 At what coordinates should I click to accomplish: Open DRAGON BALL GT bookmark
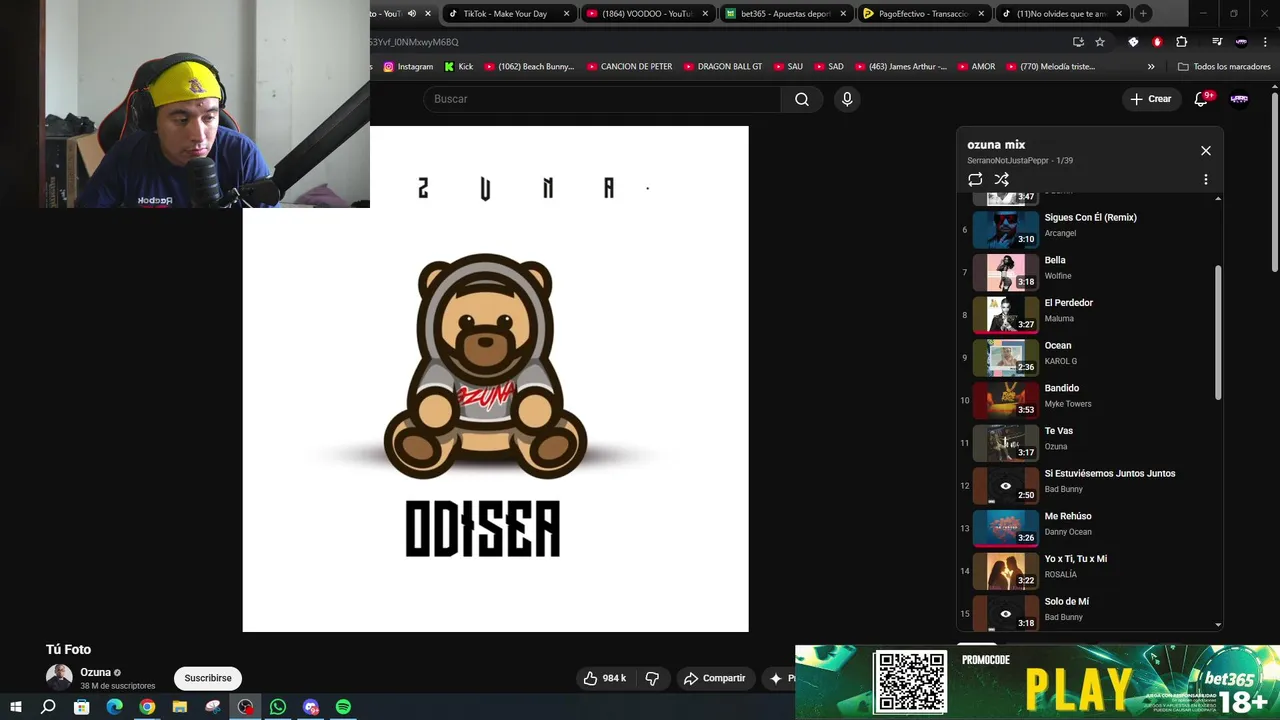pyautogui.click(x=723, y=67)
